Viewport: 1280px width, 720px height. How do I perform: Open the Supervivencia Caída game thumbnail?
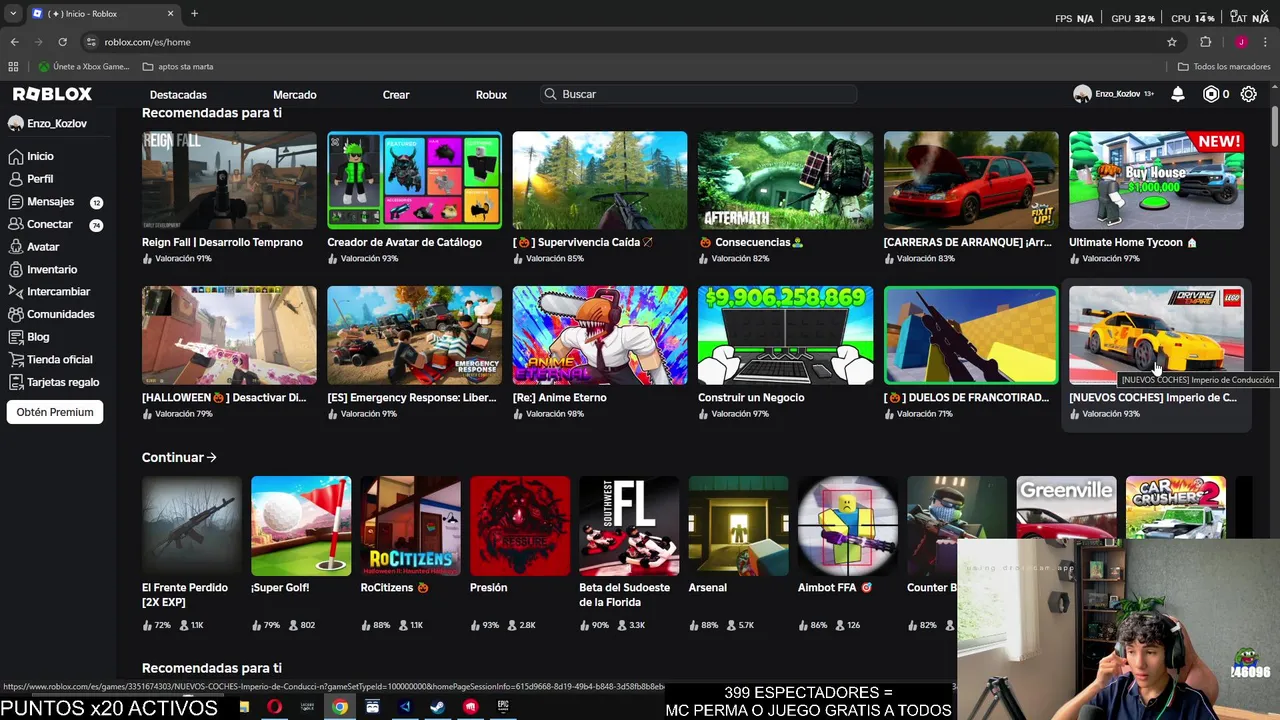(600, 180)
